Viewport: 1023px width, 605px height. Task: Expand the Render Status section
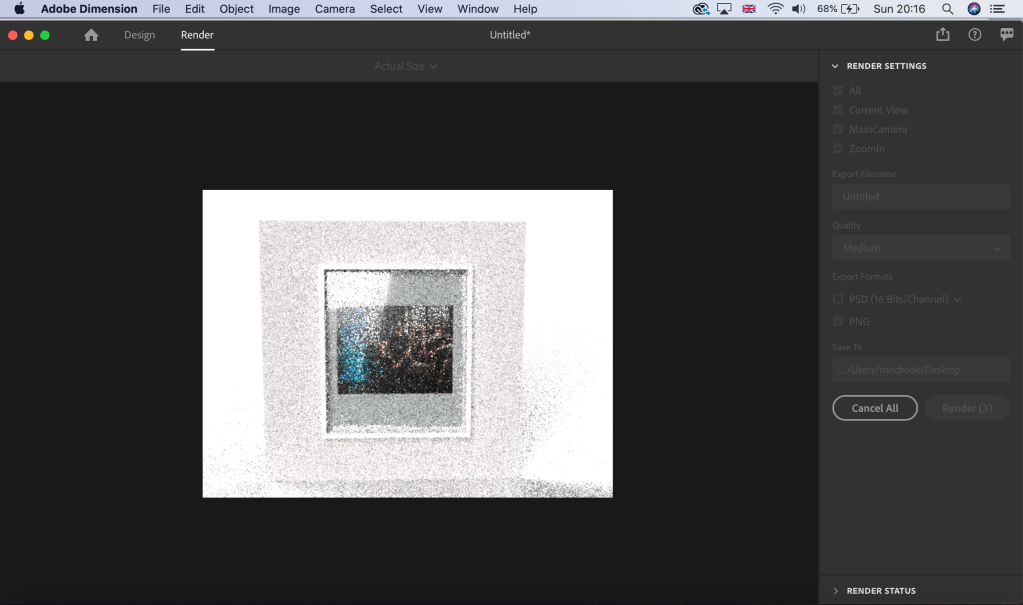click(880, 591)
